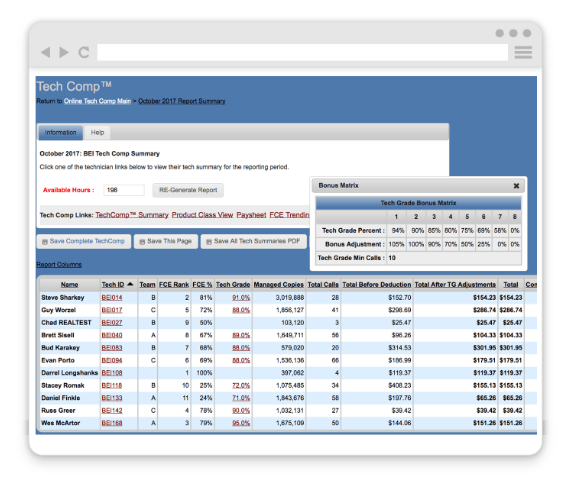The image size is (571, 501).
Task: Open Daniel Finkle's 71.0% tech grade link
Action: 241,398
